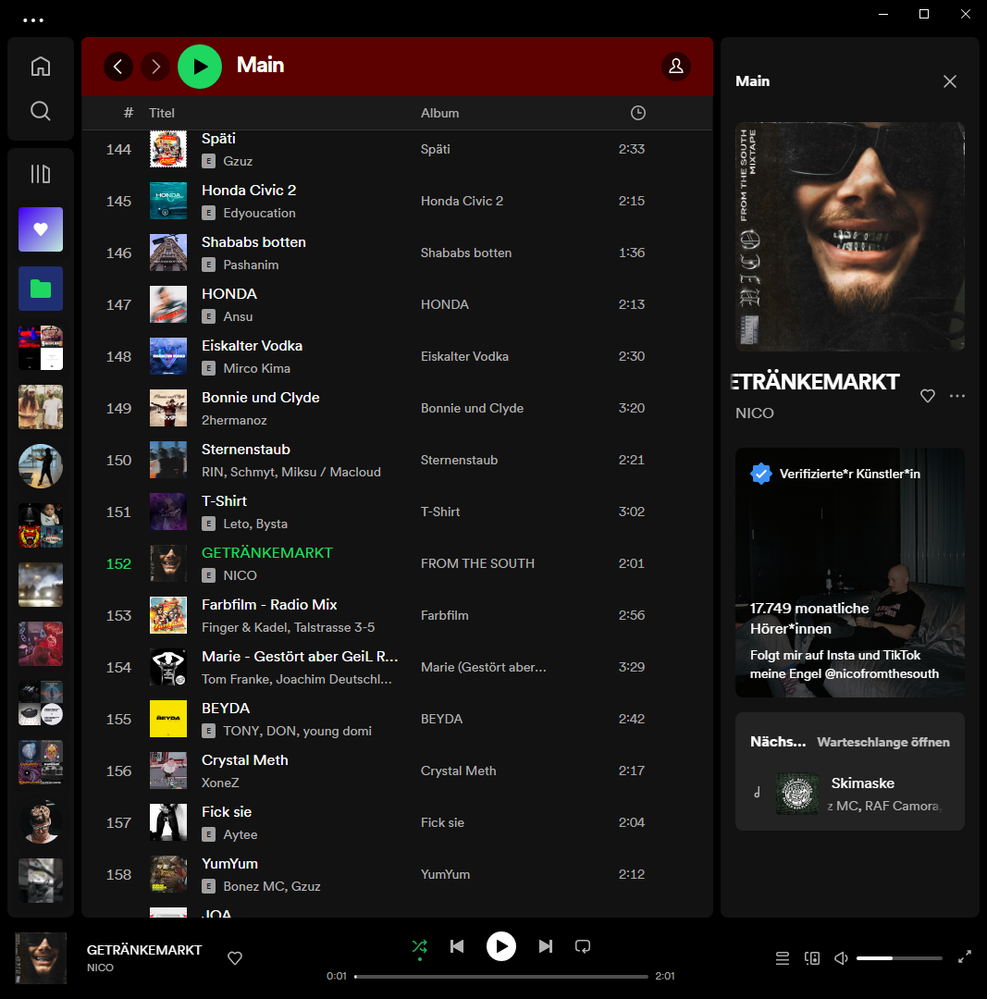Select the YumYum track title
Viewport: 987px width, 999px height.
click(229, 864)
